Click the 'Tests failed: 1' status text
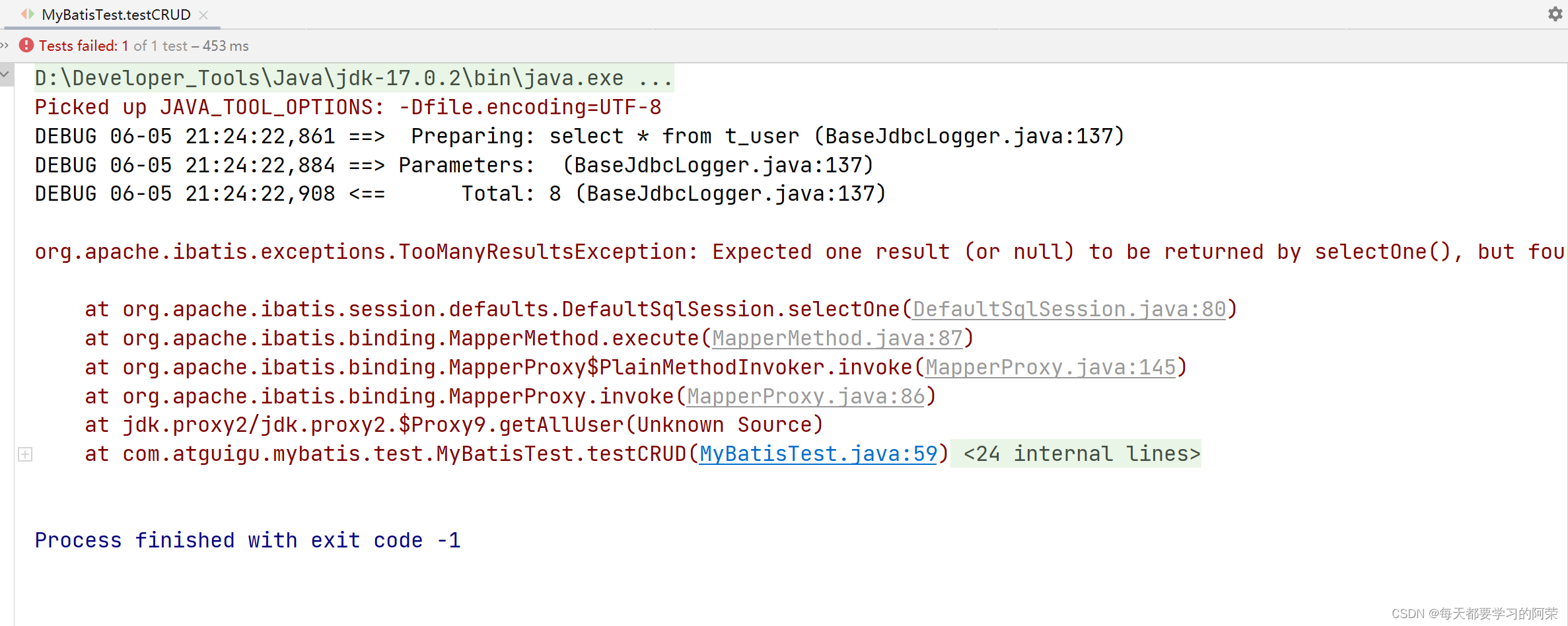 (83, 46)
